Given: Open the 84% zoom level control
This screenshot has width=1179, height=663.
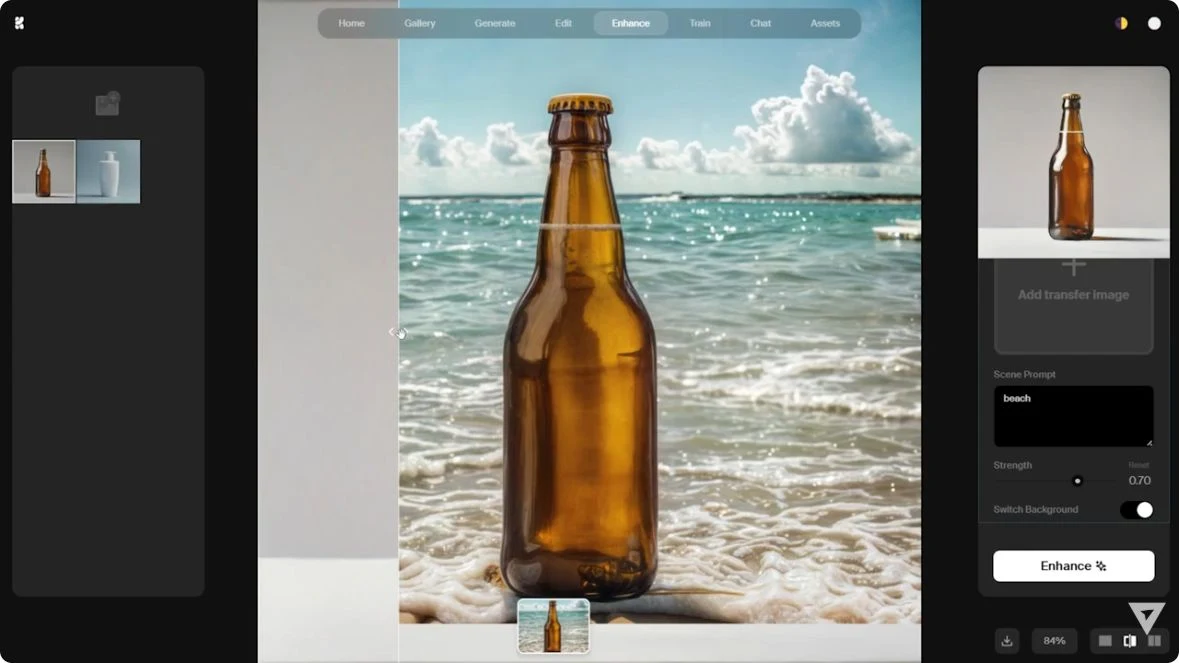Looking at the screenshot, I should point(1054,640).
